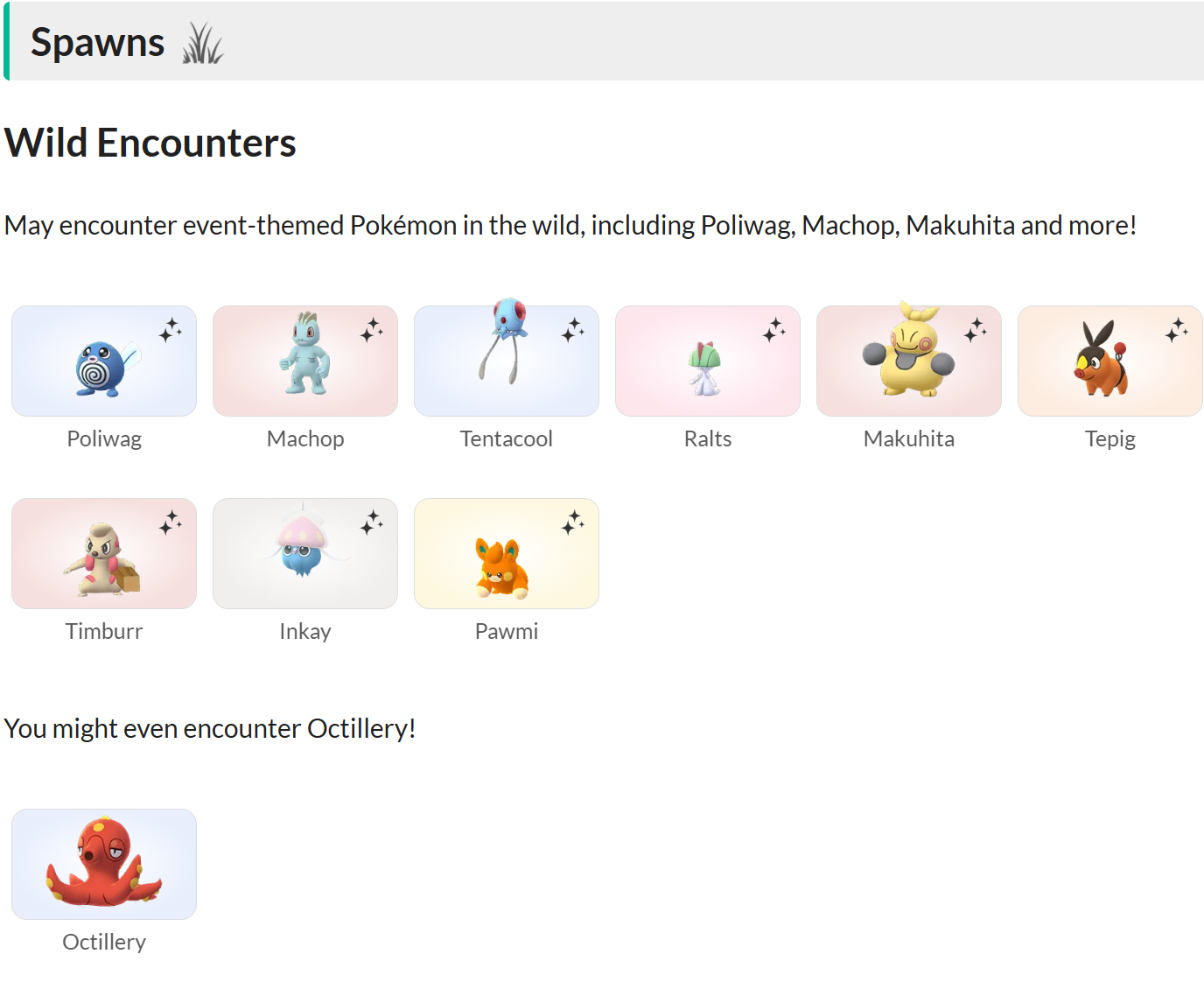Click the grass icon beside Spawns

tap(203, 43)
